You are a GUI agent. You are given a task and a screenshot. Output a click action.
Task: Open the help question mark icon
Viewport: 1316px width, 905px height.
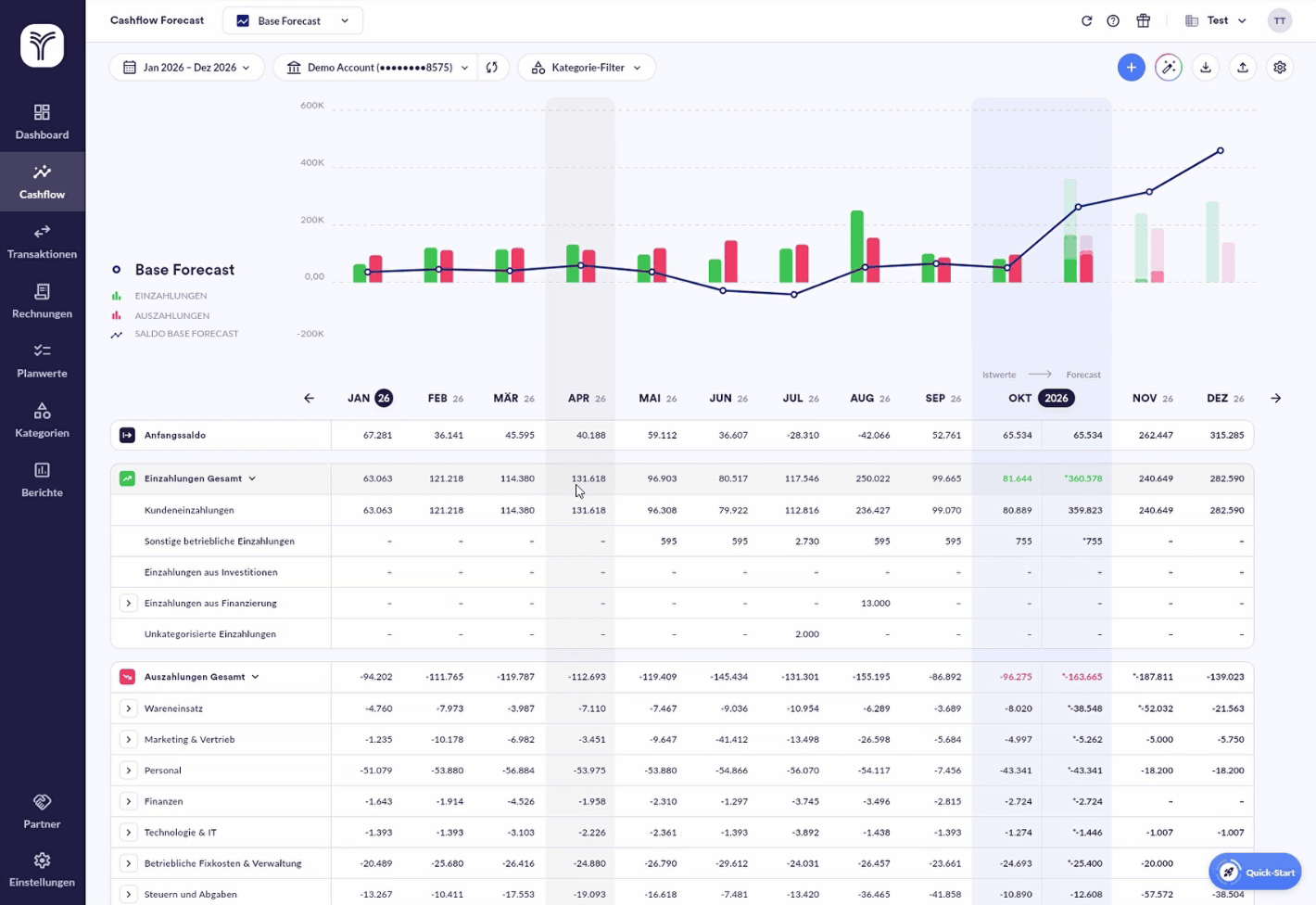click(x=1113, y=20)
